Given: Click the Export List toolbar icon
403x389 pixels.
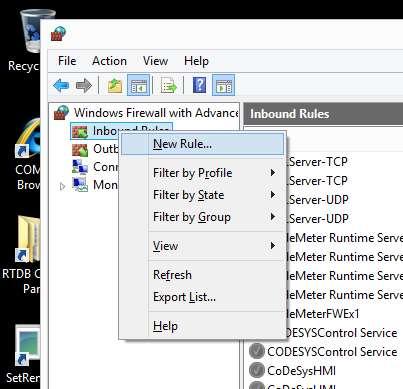Looking at the screenshot, I should click(x=169, y=86).
